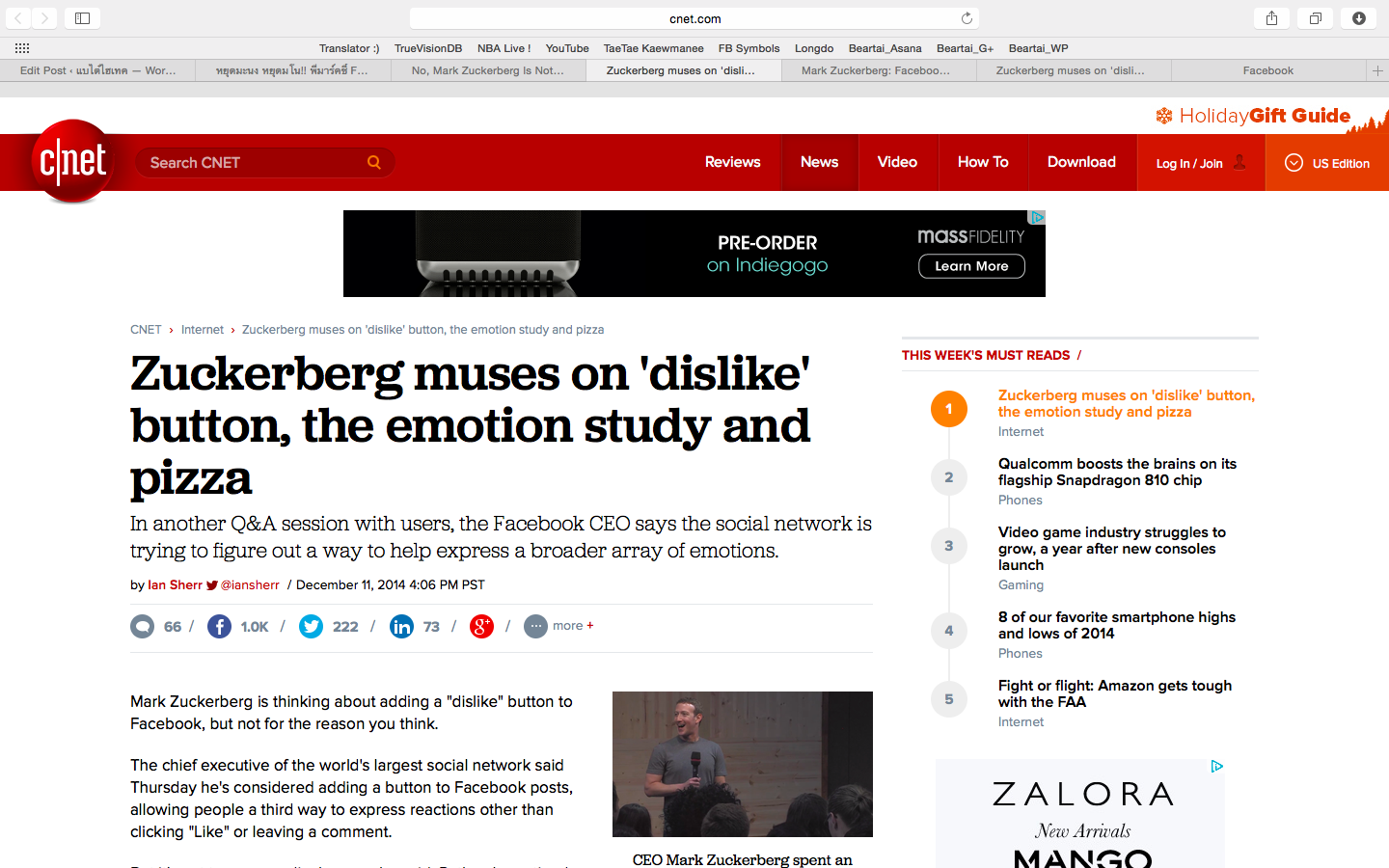Open the Download menu
The width and height of the screenshot is (1389, 868).
coord(1082,162)
